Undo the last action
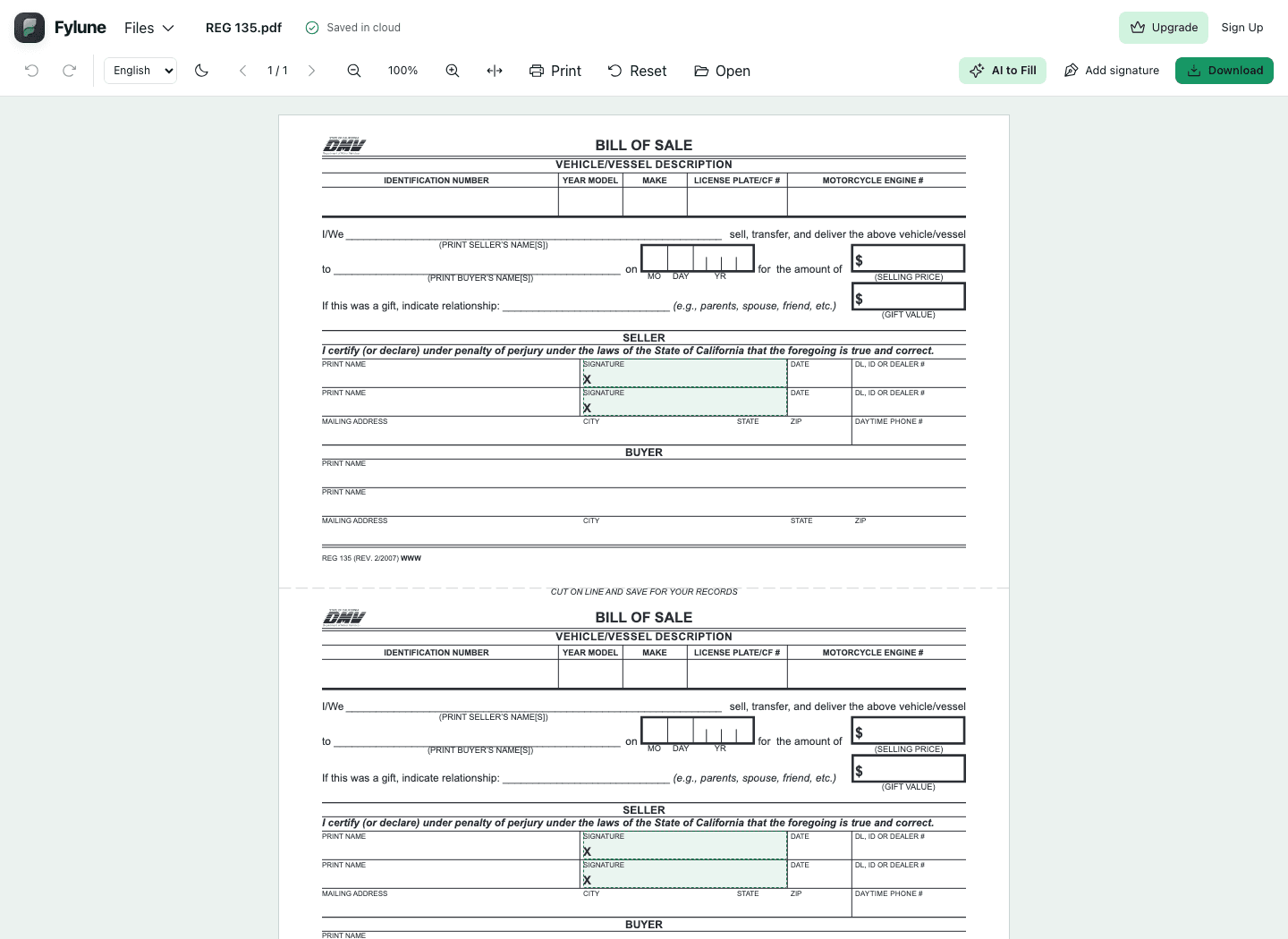This screenshot has width=1288, height=939. 31,71
